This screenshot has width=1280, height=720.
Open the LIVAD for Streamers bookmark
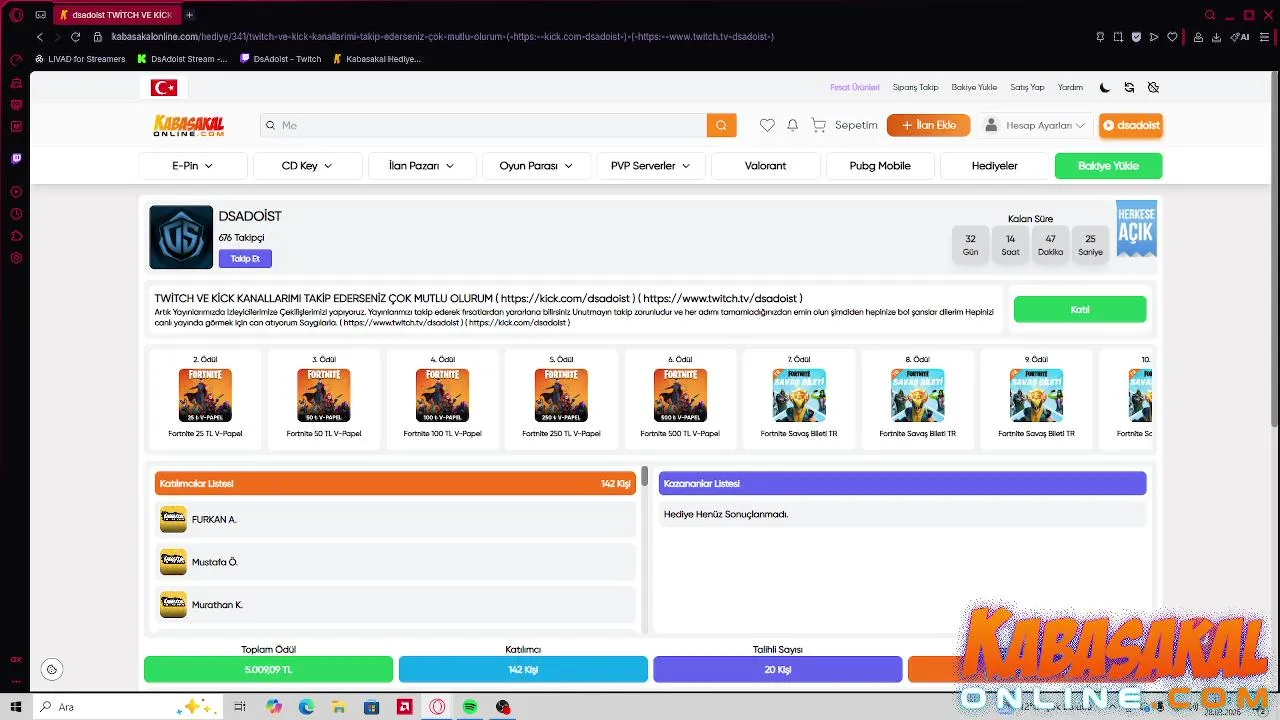80,59
